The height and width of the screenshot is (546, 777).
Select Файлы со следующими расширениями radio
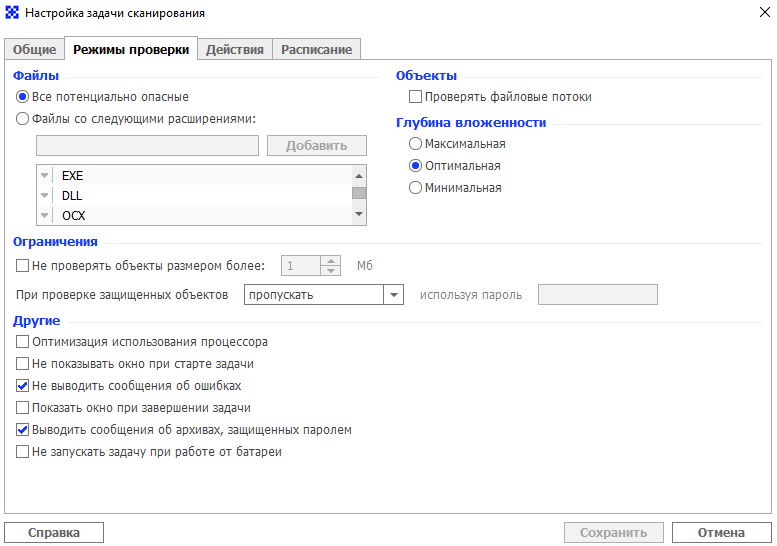coord(22,118)
